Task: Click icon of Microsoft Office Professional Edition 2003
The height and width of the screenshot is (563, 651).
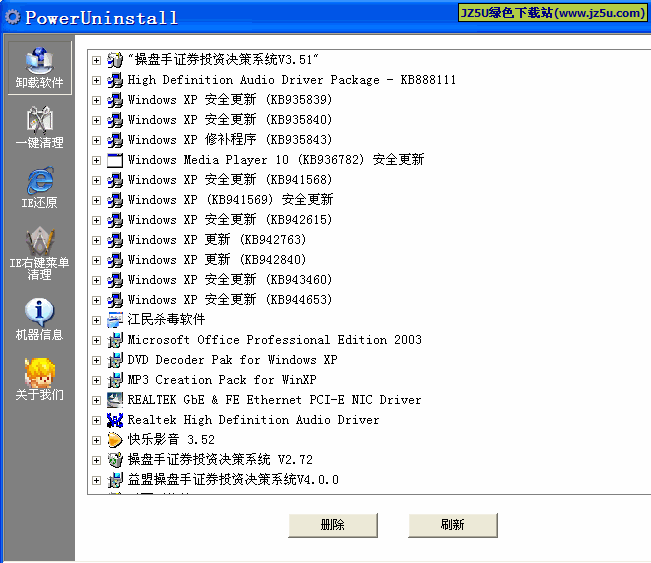Action: (x=115, y=340)
